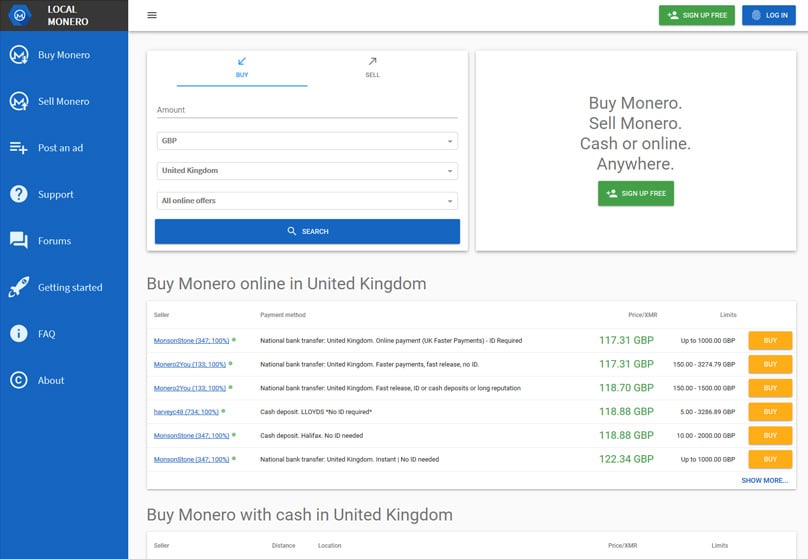
Task: Click SHOW MORE... under online offers
Action: (765, 480)
